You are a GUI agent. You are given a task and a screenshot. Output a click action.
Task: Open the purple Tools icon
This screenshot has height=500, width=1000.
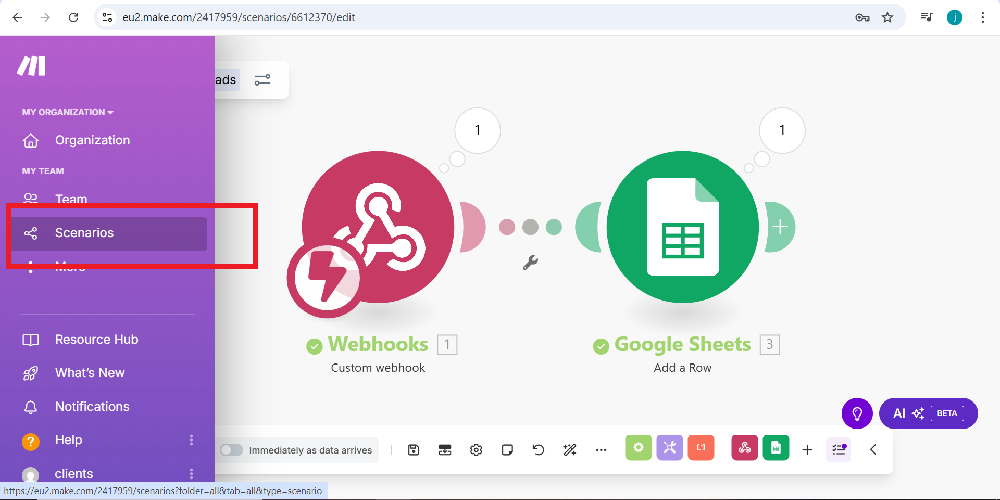670,448
